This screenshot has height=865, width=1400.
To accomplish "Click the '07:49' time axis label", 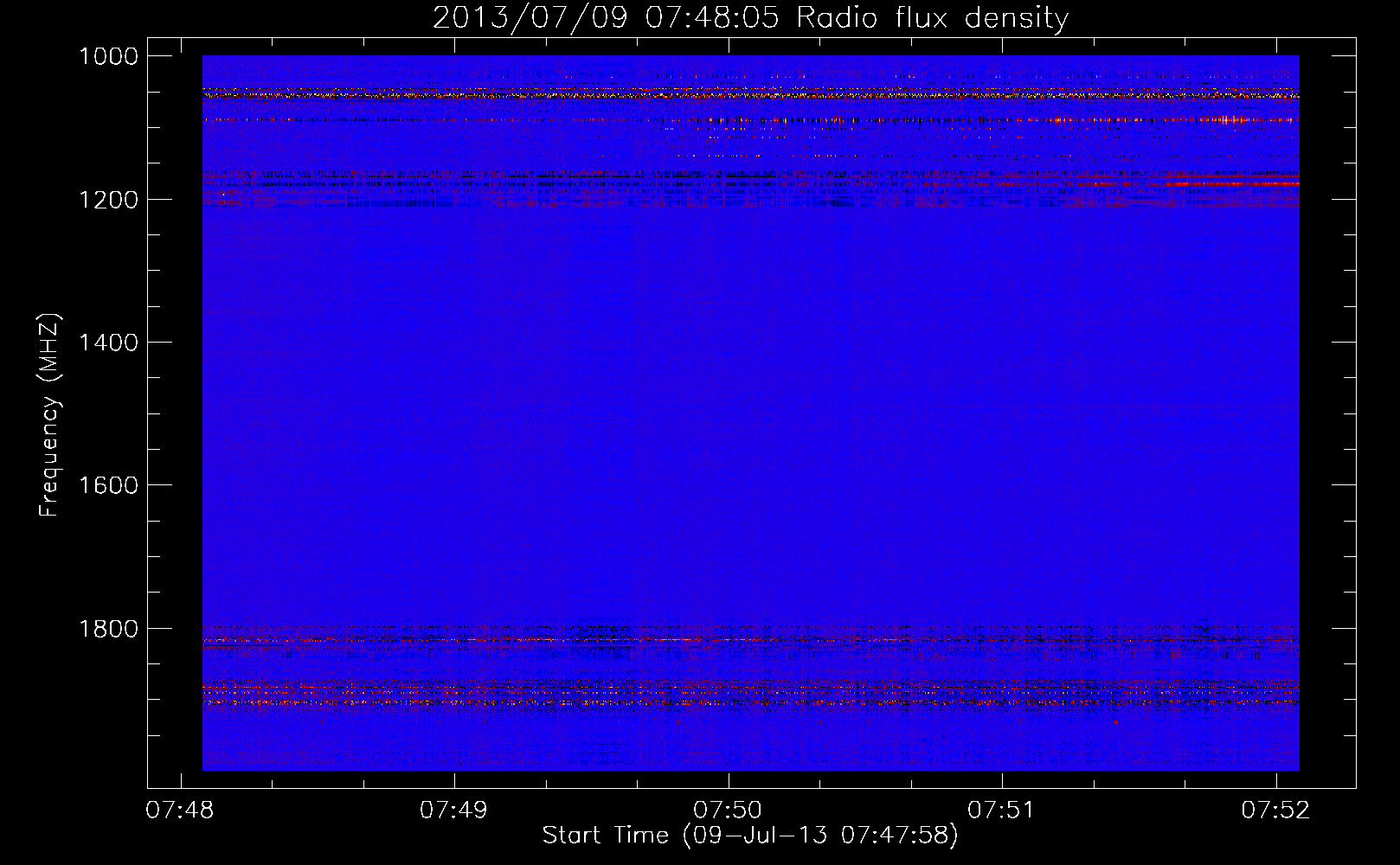I will [453, 810].
